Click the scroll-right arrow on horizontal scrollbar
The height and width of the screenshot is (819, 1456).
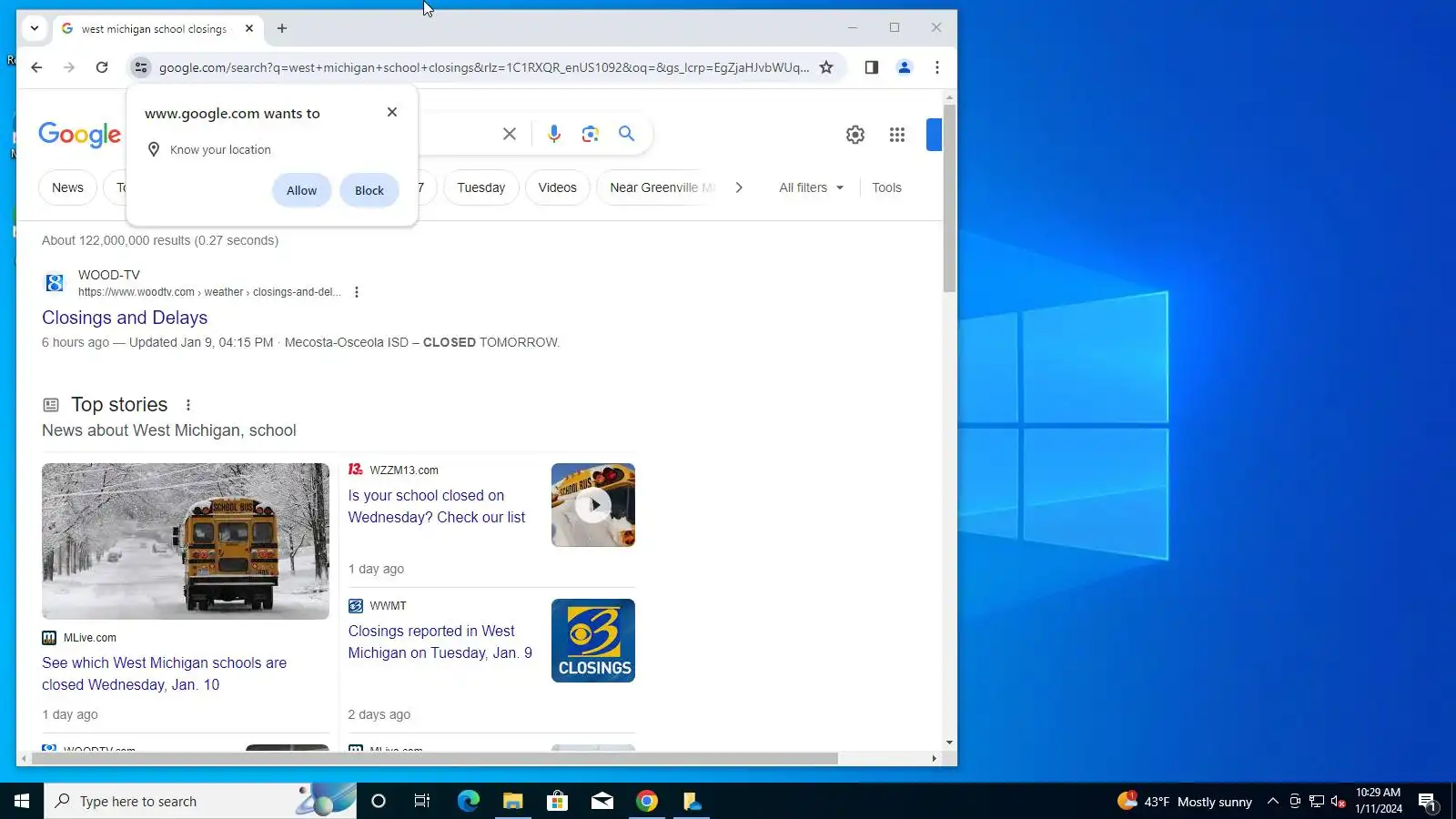click(x=934, y=758)
